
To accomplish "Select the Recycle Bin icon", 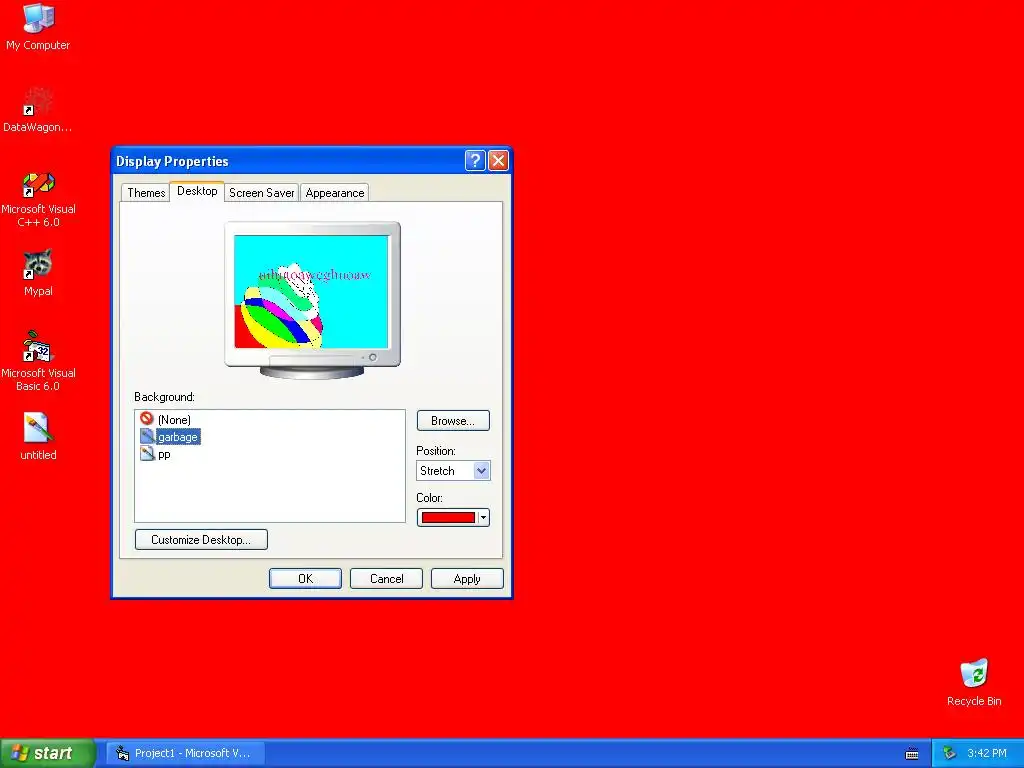I will click(974, 682).
